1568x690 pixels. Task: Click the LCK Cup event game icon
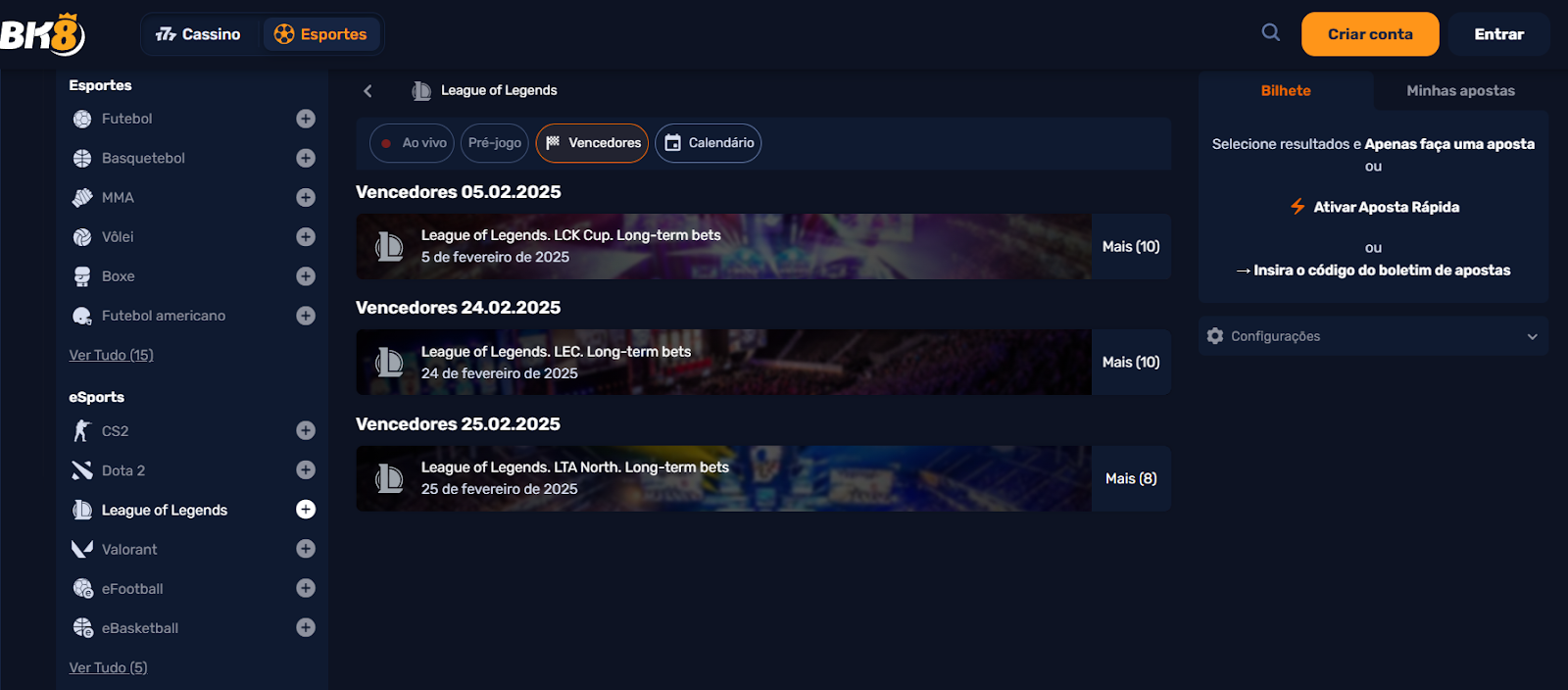[x=389, y=246]
